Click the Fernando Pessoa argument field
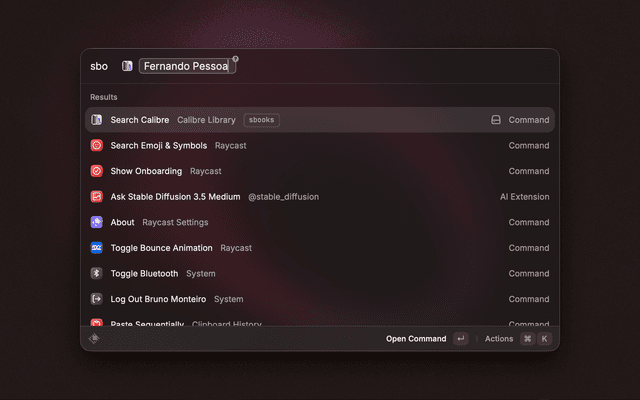This screenshot has width=640, height=400. point(187,66)
